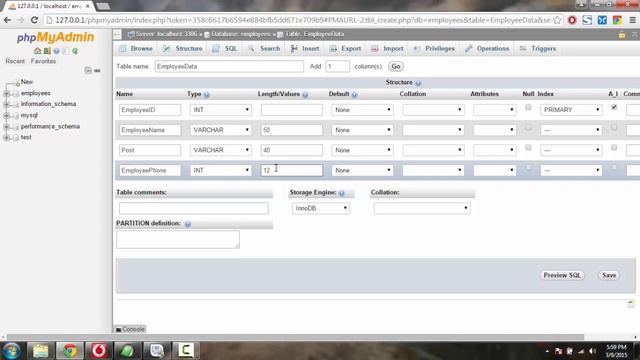Expand the information_schema tree node
Image resolution: width=640 pixels, height=360 pixels.
7,104
